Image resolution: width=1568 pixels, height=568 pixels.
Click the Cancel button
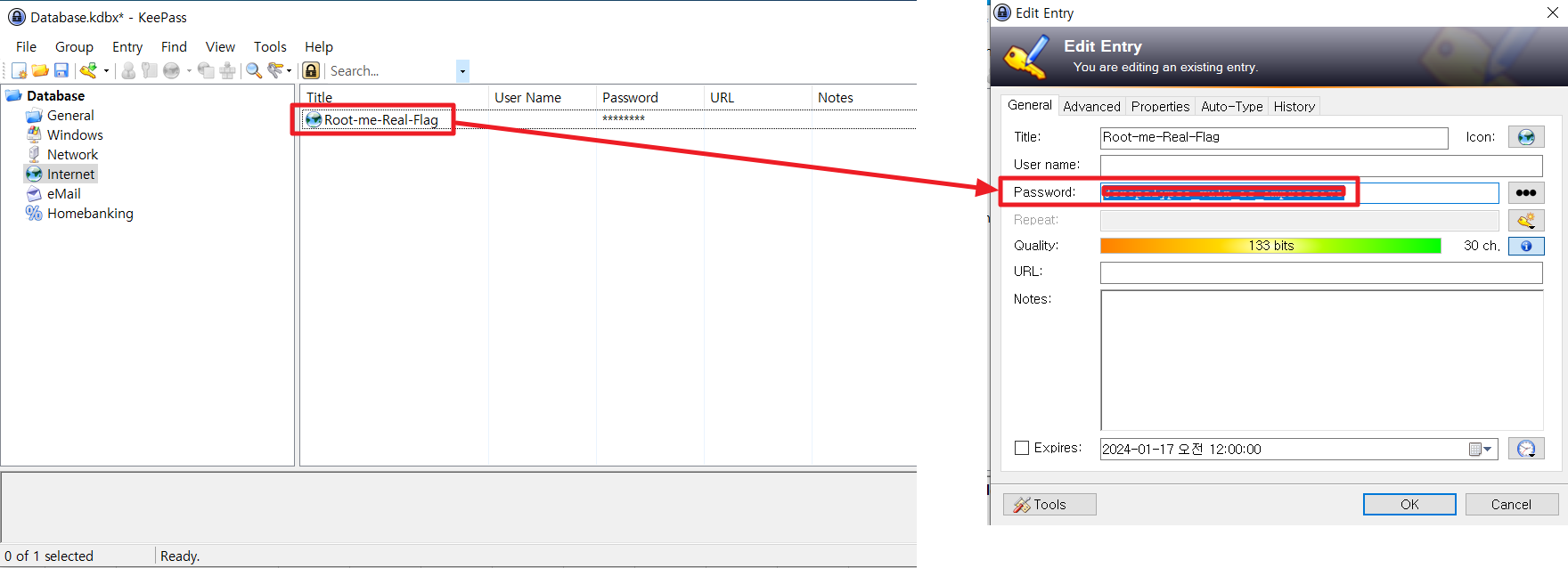[x=1512, y=505]
